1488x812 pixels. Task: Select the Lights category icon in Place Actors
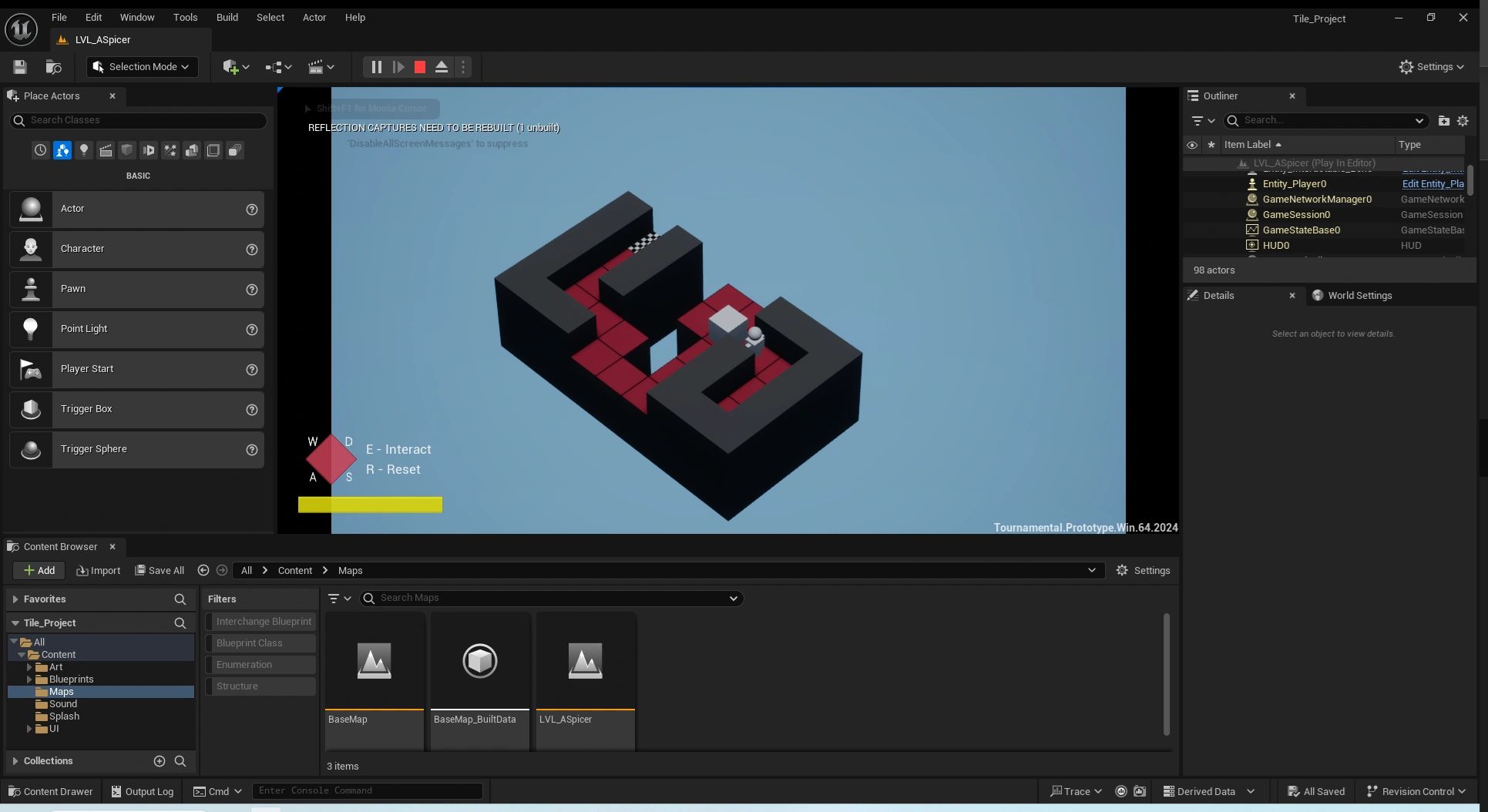click(x=84, y=150)
